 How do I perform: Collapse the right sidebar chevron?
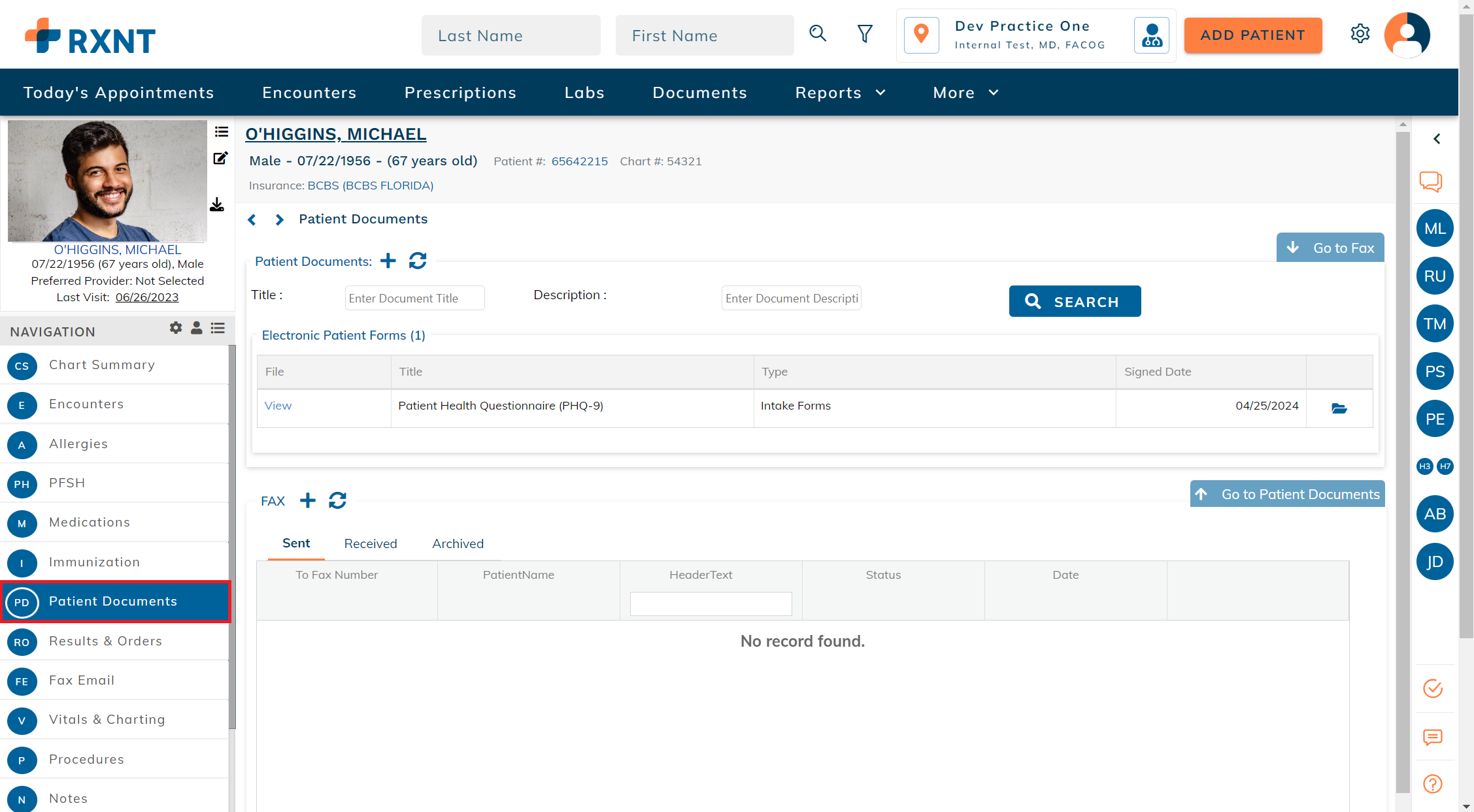[1437, 138]
